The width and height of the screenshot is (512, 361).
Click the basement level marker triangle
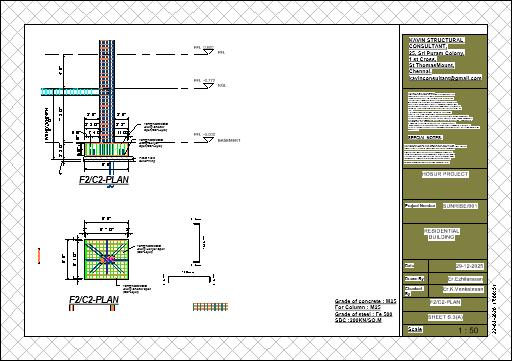209,140
